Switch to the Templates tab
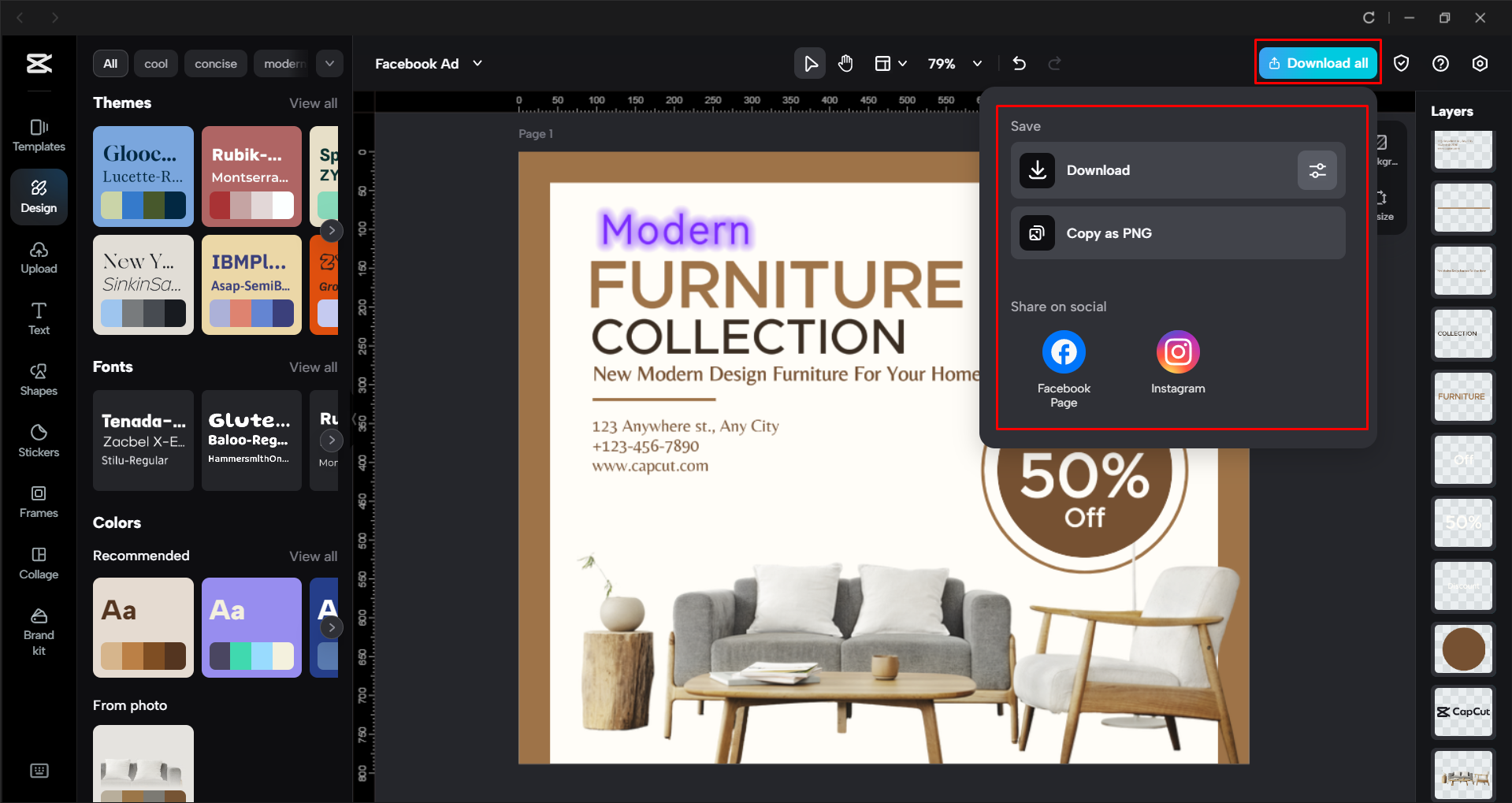The width and height of the screenshot is (1512, 803). pos(38,136)
